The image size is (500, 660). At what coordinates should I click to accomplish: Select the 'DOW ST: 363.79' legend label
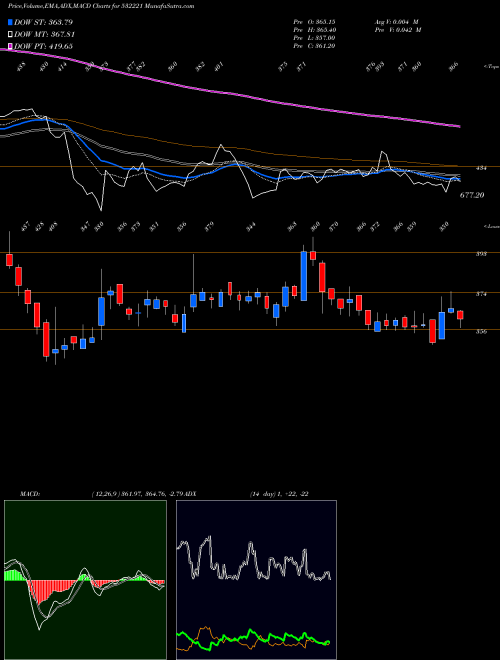coord(43,22)
